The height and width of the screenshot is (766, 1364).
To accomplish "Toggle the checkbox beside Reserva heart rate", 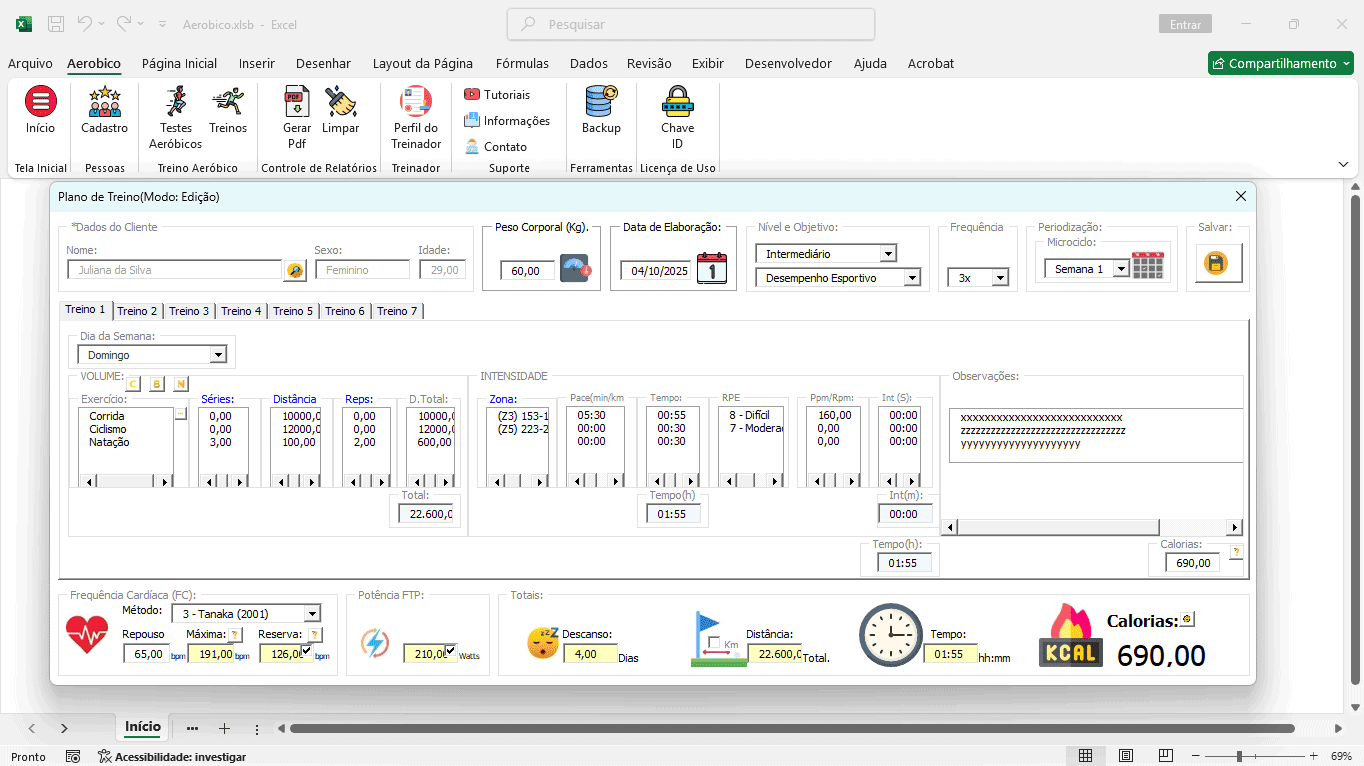I will [306, 651].
